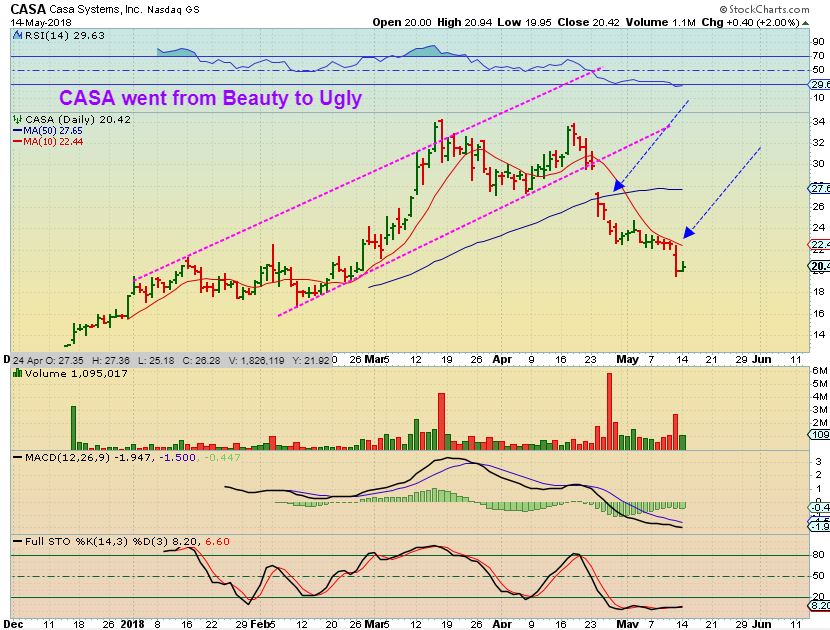830x630 pixels.
Task: Click the green up-triangle next to Chg
Action: (x=806, y=23)
